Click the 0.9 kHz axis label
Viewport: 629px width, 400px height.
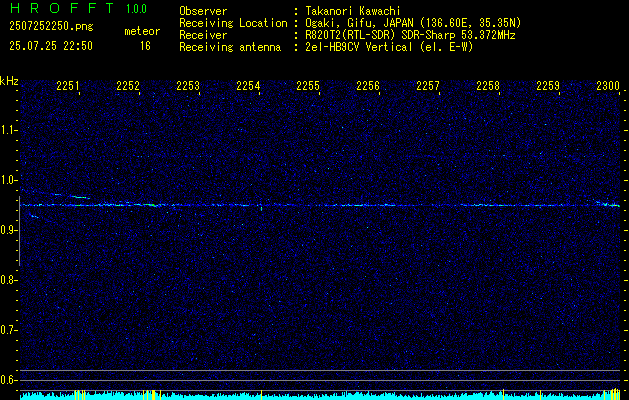point(8,231)
